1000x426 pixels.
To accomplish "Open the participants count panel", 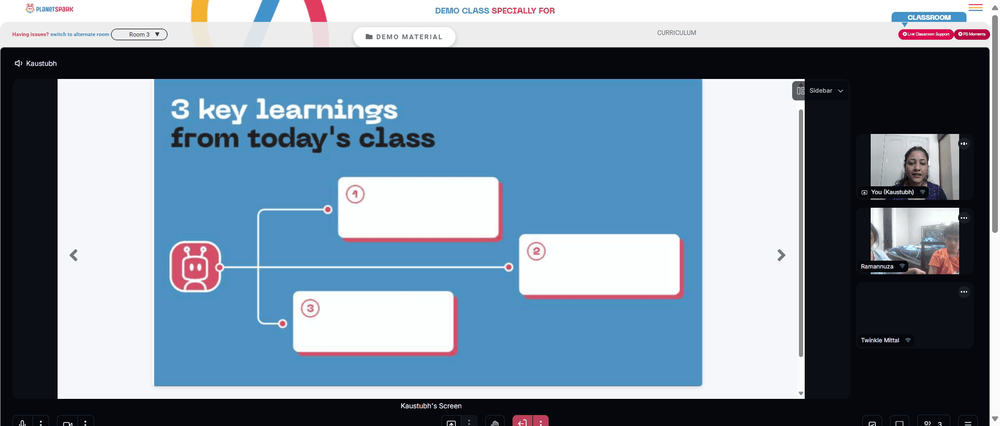I will 933,422.
